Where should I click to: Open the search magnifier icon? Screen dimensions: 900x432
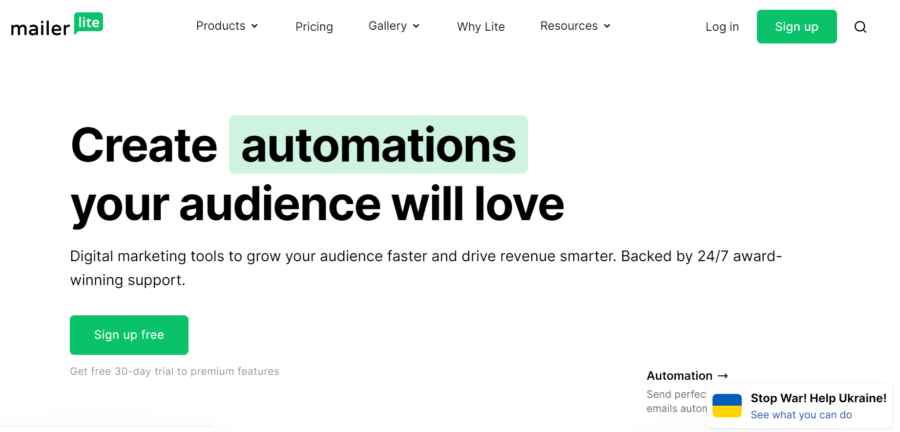pos(860,27)
